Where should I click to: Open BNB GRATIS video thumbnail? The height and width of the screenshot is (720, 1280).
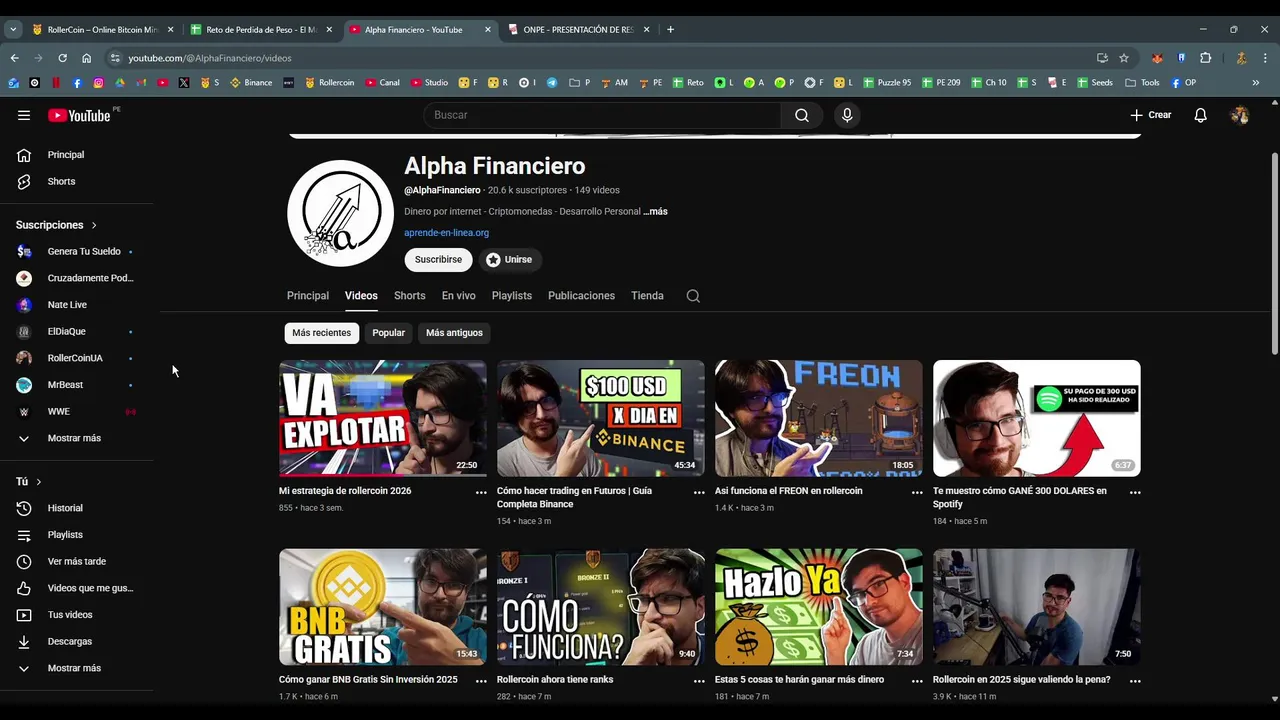383,607
